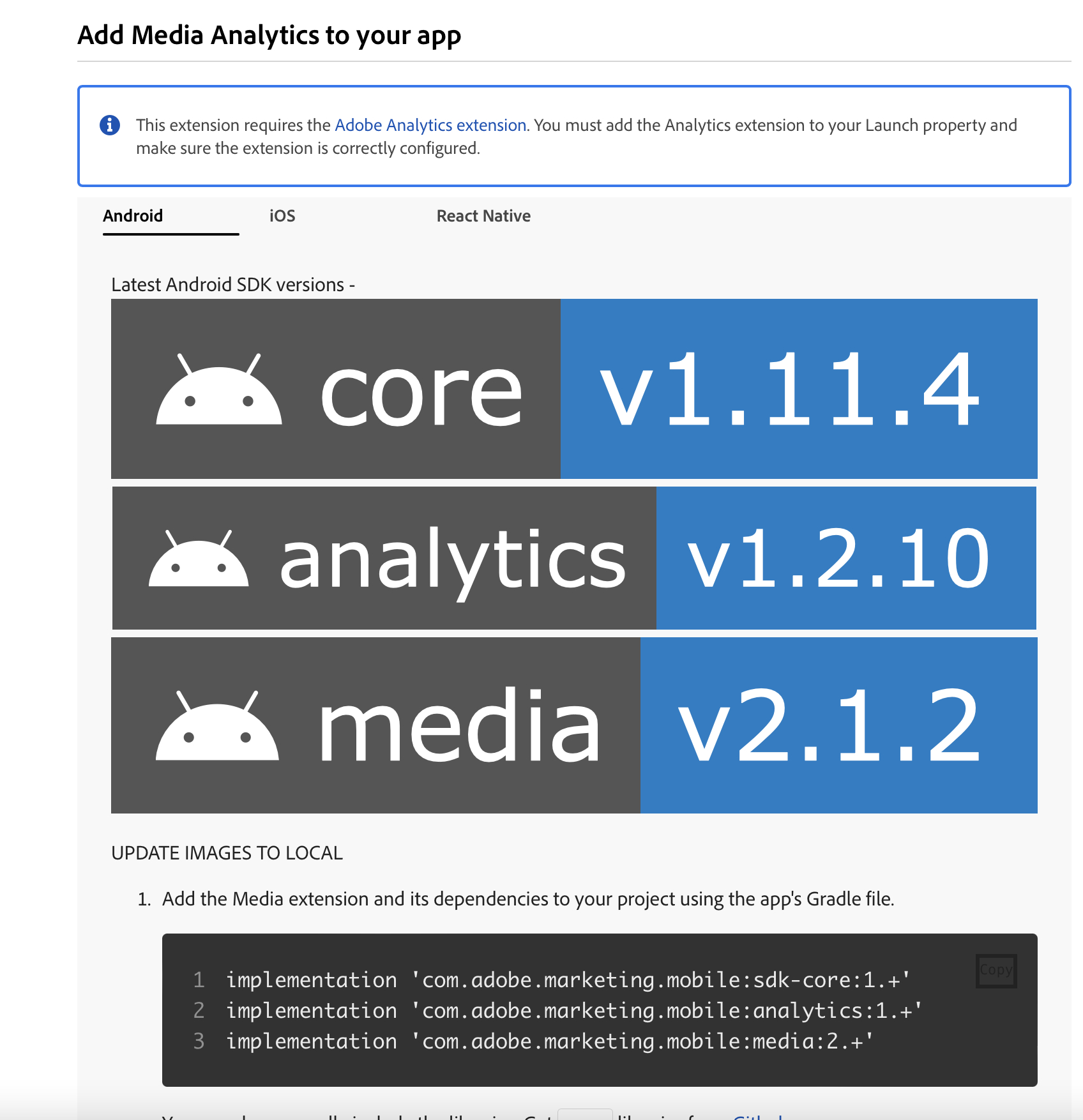Screen dimensions: 1083x1120
Task: Click the blue info icon in the notice banner
Action: tap(110, 125)
